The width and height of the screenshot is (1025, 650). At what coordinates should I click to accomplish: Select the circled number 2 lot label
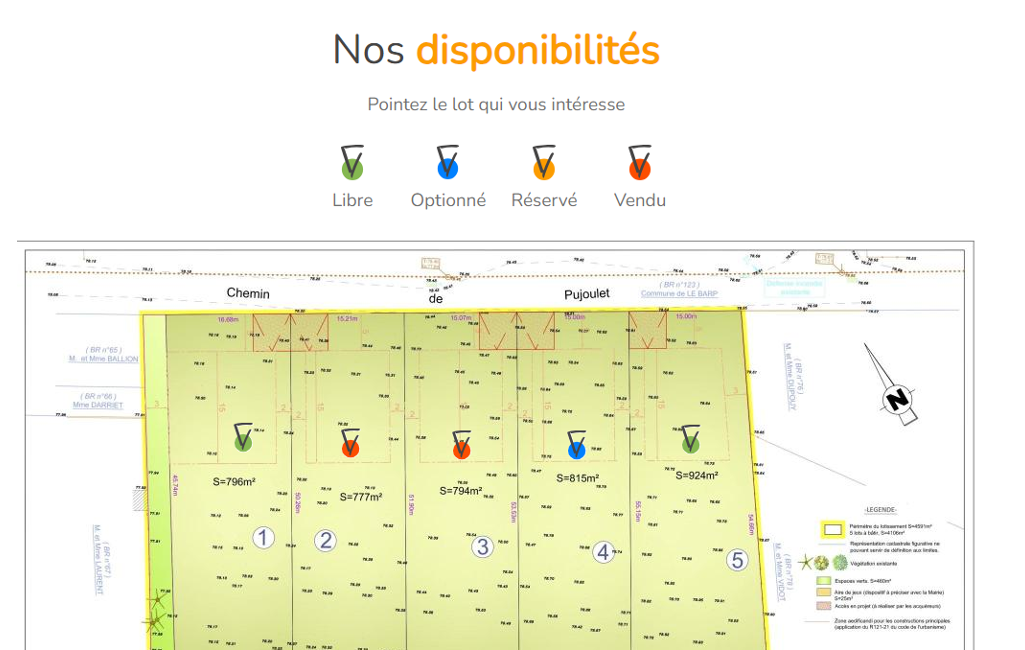(x=325, y=541)
